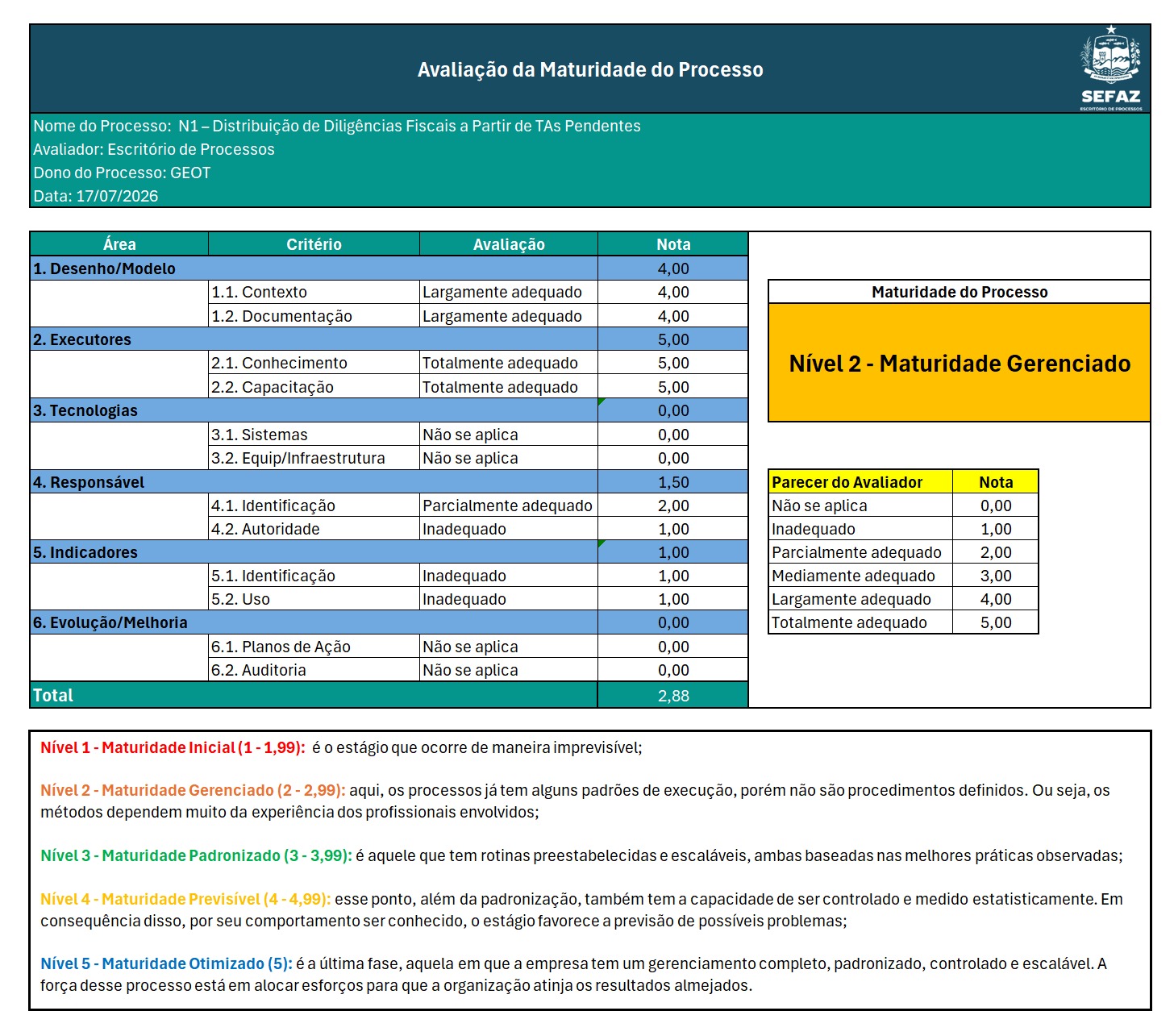Click the Nível 5 - Maturidade Otimizado text
The image size is (1174, 1036).
(x=166, y=963)
